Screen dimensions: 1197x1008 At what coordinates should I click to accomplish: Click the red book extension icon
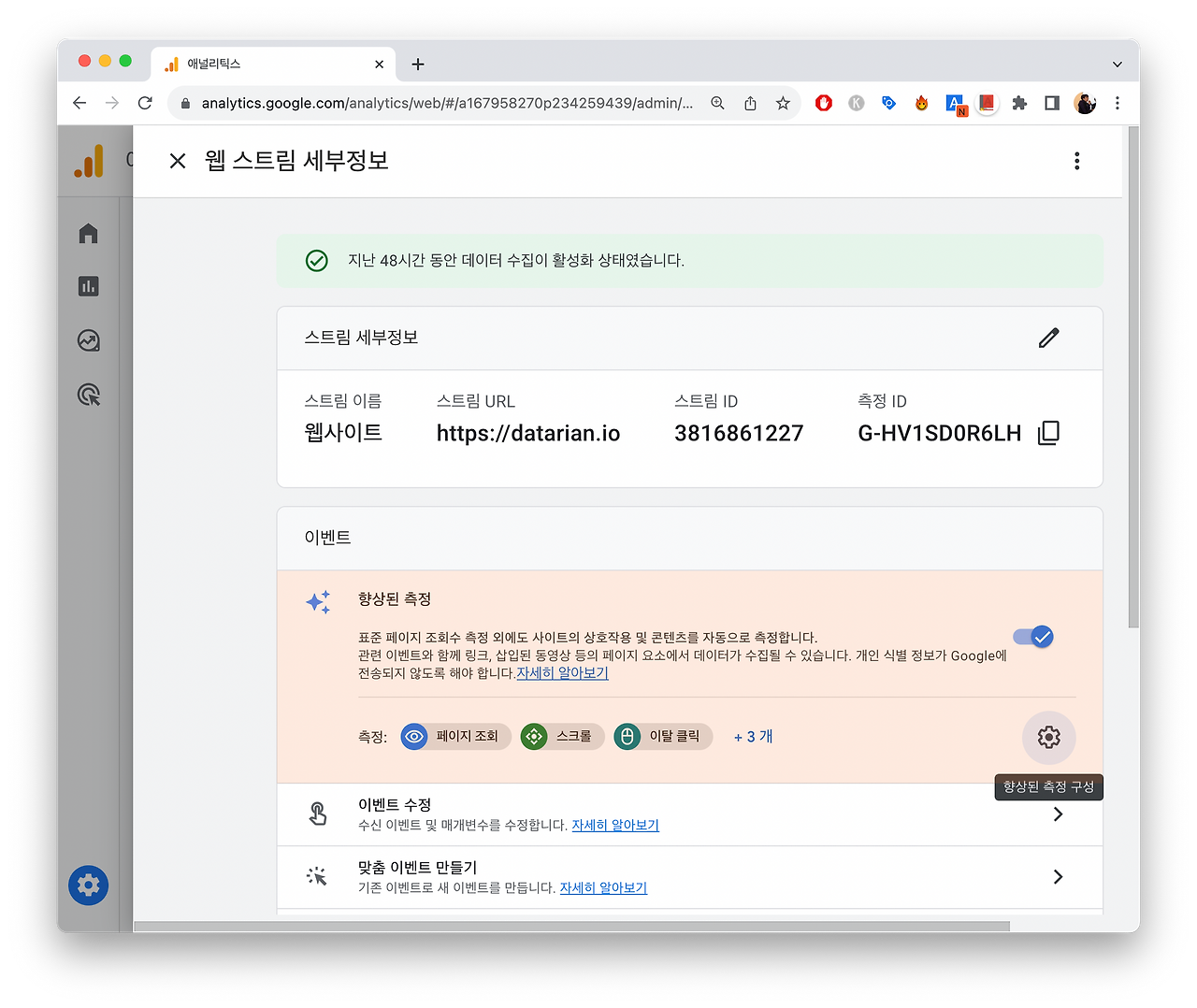pyautogui.click(x=987, y=103)
